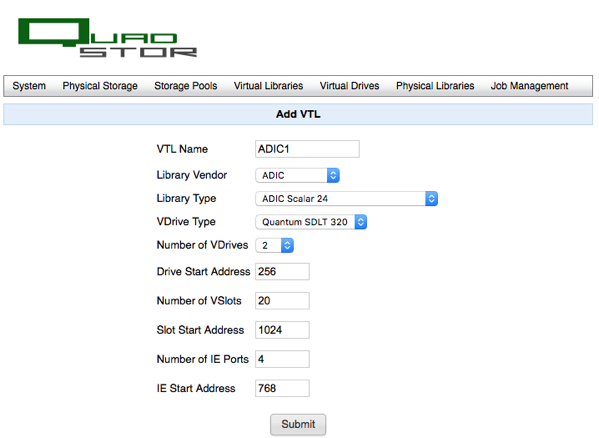This screenshot has width=599, height=438.
Task: Open Physical Libraries menu
Action: pos(435,86)
